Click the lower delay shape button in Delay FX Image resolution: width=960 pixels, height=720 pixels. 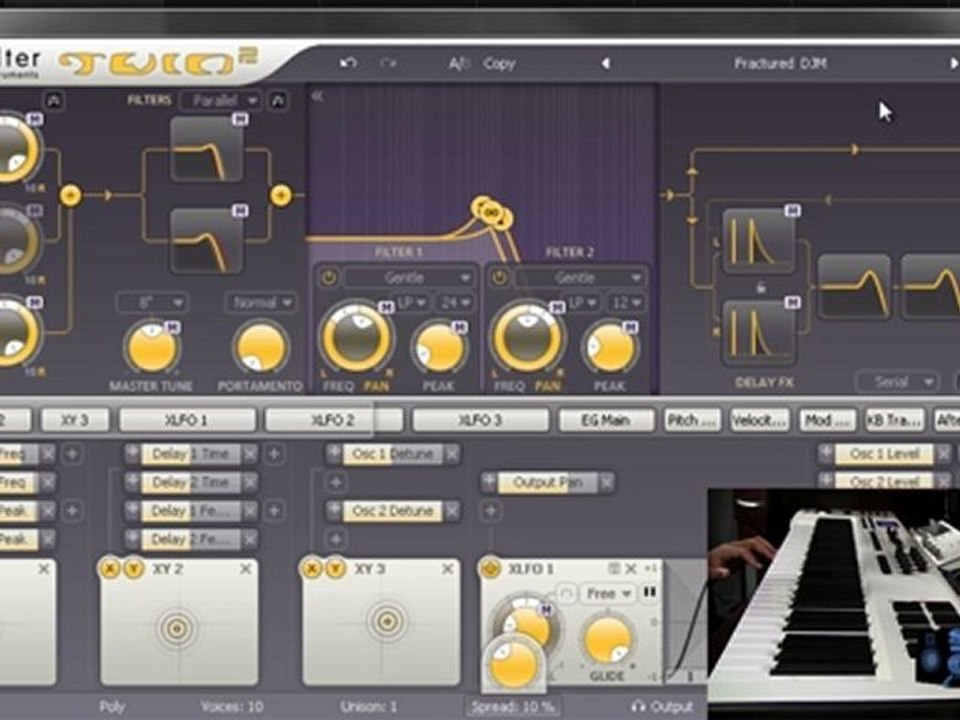click(759, 332)
